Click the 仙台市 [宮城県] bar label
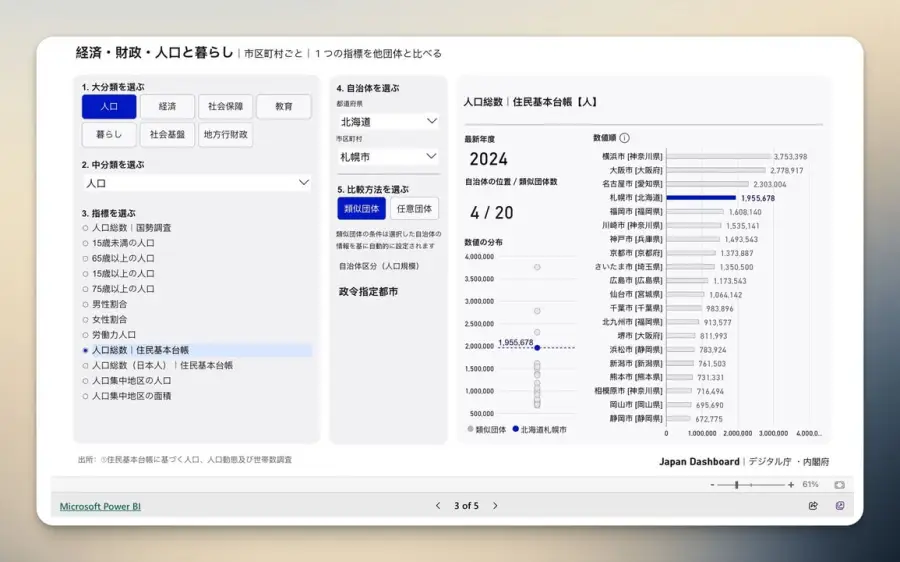Viewport: 900px width, 562px height. (636, 294)
